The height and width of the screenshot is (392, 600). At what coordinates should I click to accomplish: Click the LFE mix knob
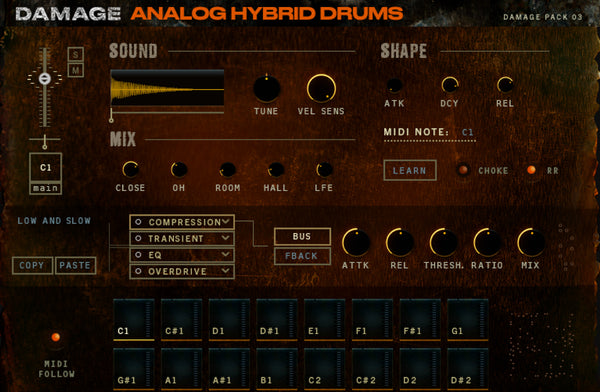pyautogui.click(x=324, y=170)
